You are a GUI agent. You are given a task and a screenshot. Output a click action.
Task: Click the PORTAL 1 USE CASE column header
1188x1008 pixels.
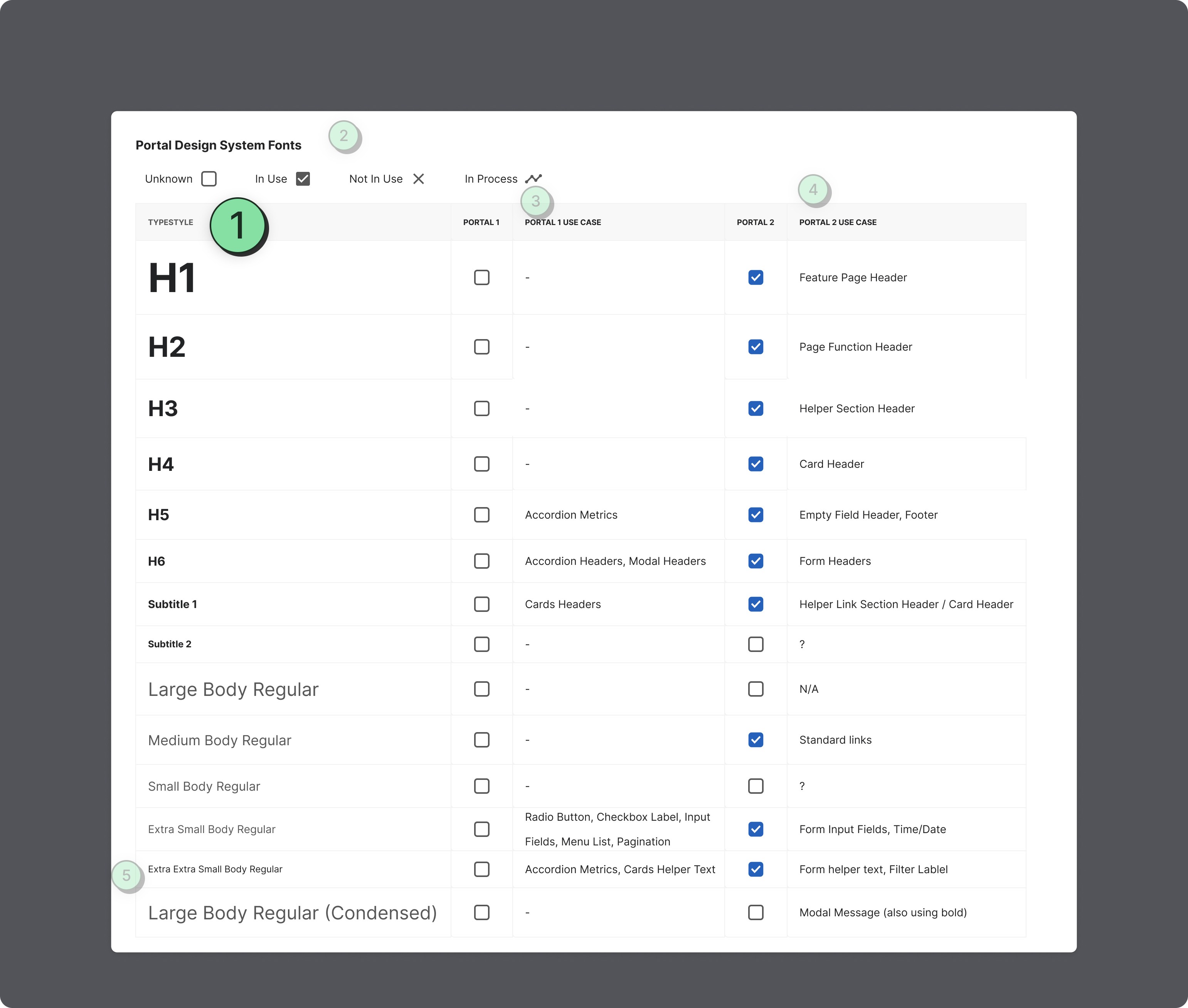(562, 222)
